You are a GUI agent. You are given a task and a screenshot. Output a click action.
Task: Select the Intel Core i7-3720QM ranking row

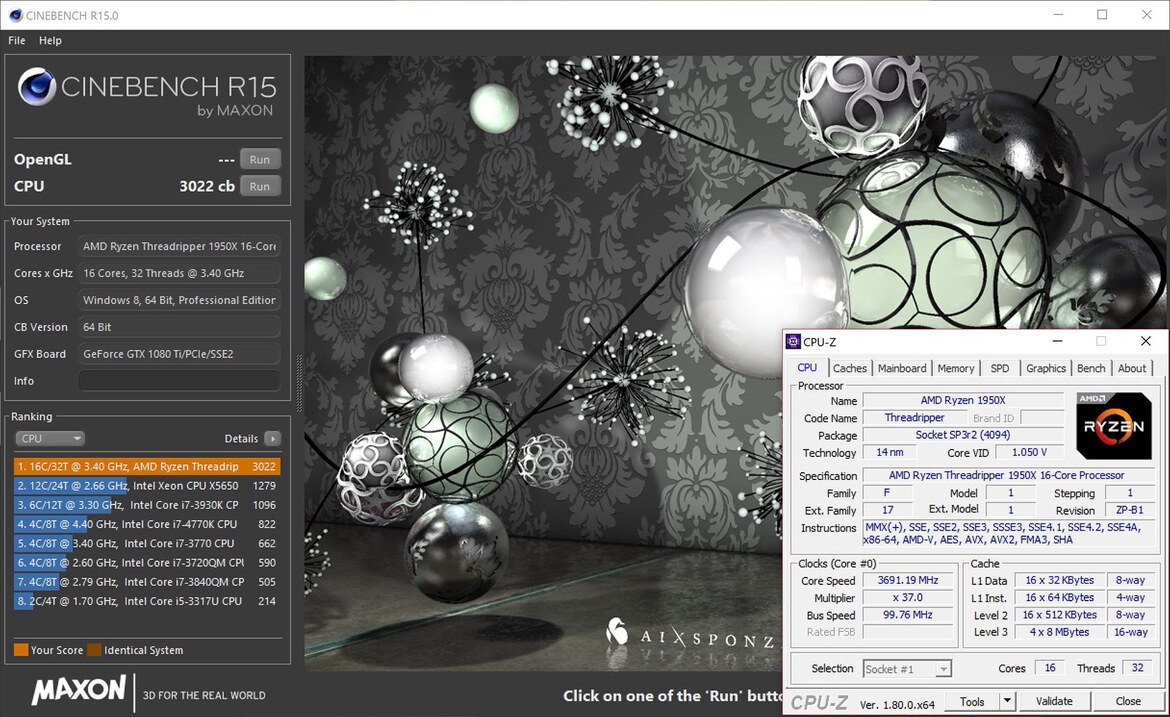pyautogui.click(x=147, y=563)
